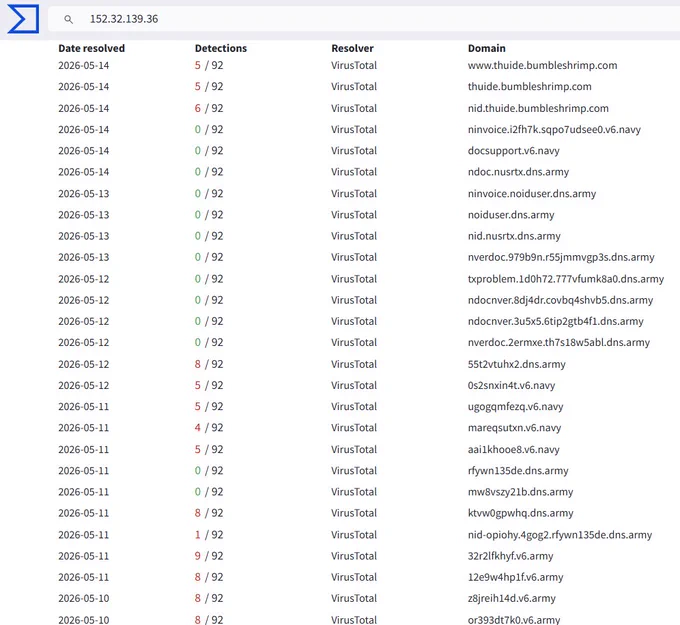
Task: Open domain thuide.bumbleshrimp.com
Action: (x=530, y=87)
